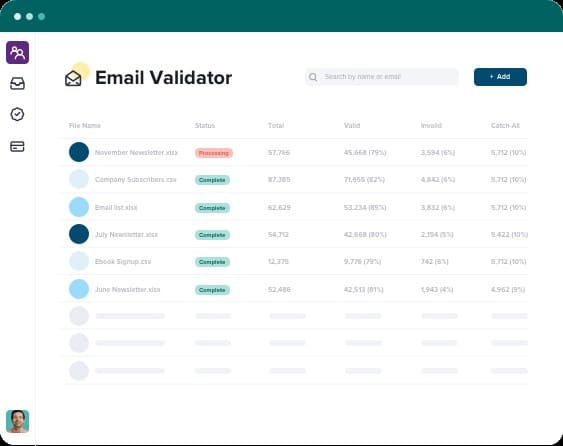The height and width of the screenshot is (446, 563).
Task: Click Complete badge for Ebook Signup.csv
Action: pyautogui.click(x=212, y=262)
